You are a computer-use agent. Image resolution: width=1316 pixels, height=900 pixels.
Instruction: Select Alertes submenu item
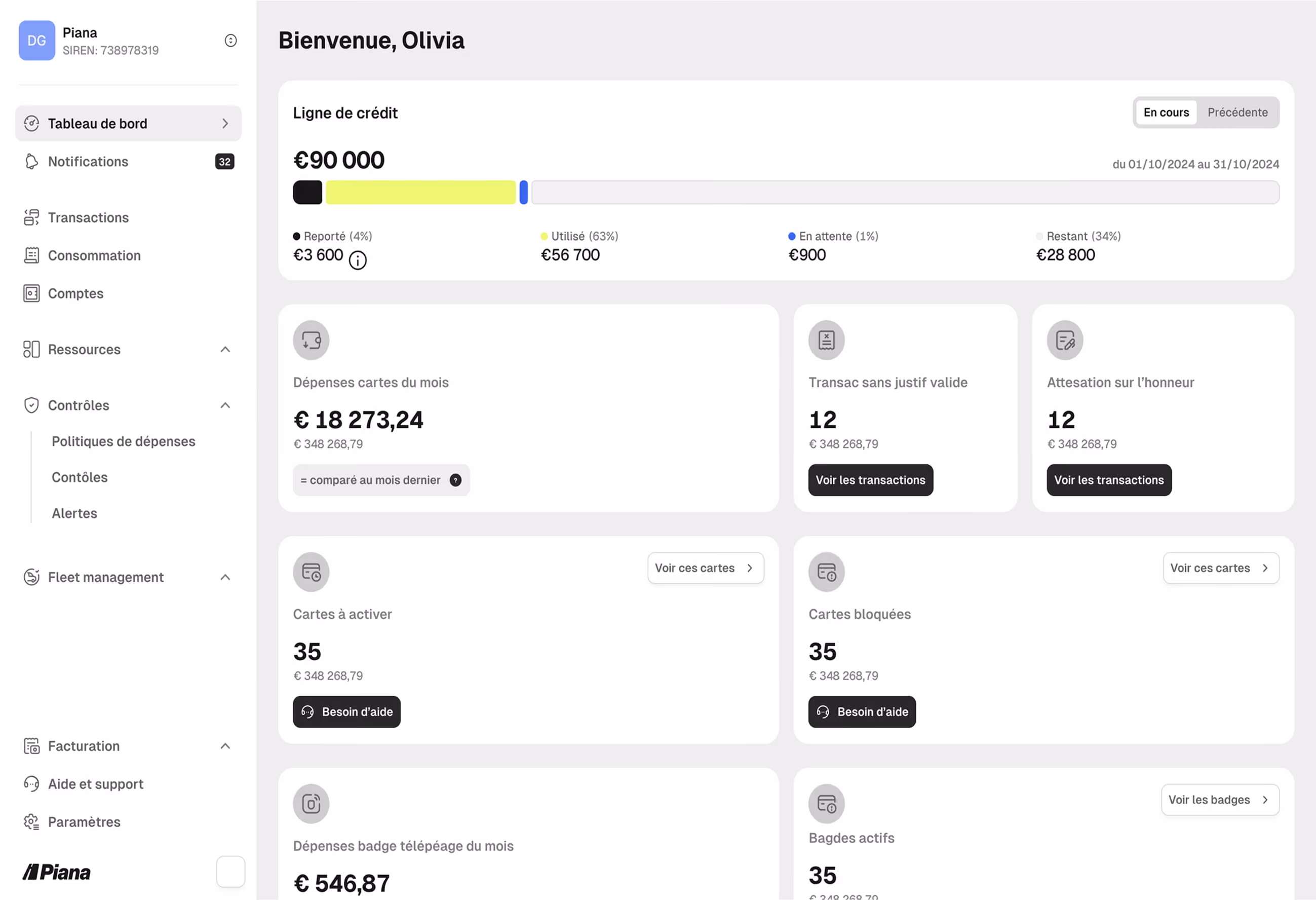75,513
